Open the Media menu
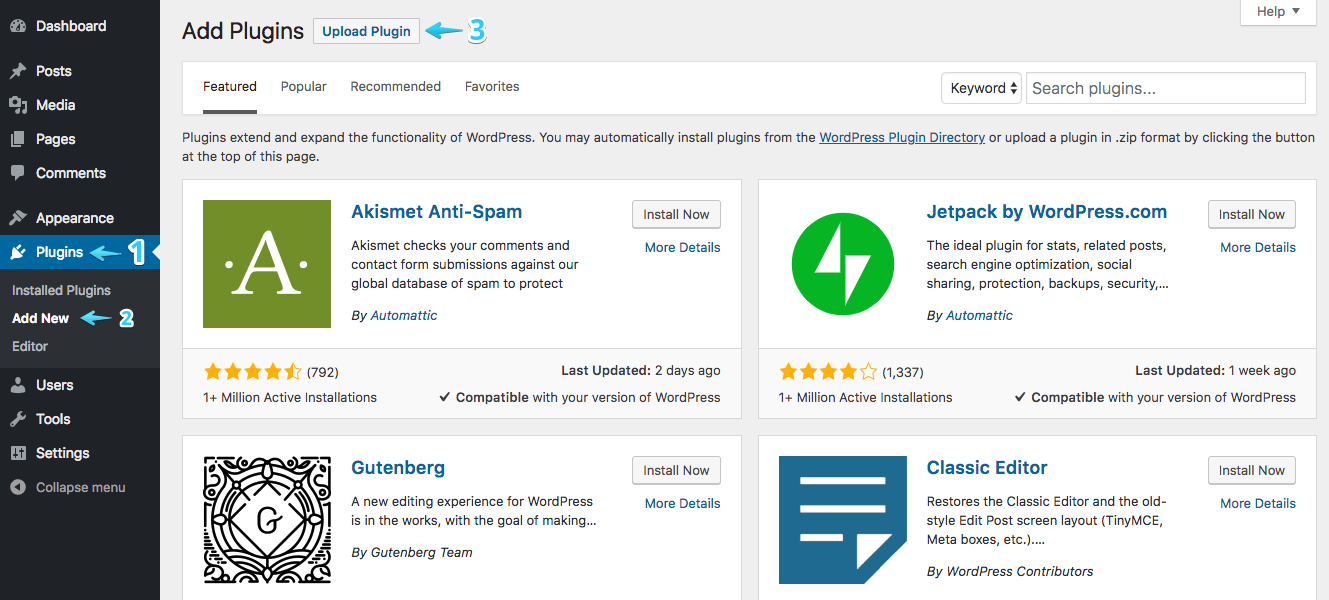 [56, 105]
